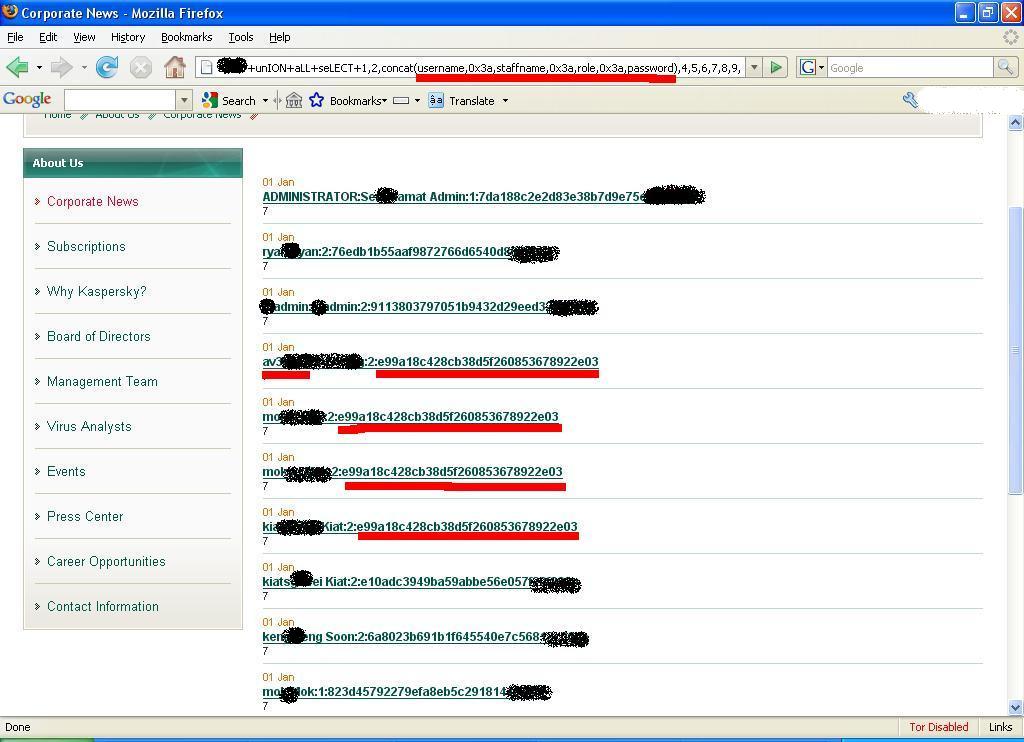Click the scrollbar up arrow
The image size is (1024, 742).
tap(1015, 123)
